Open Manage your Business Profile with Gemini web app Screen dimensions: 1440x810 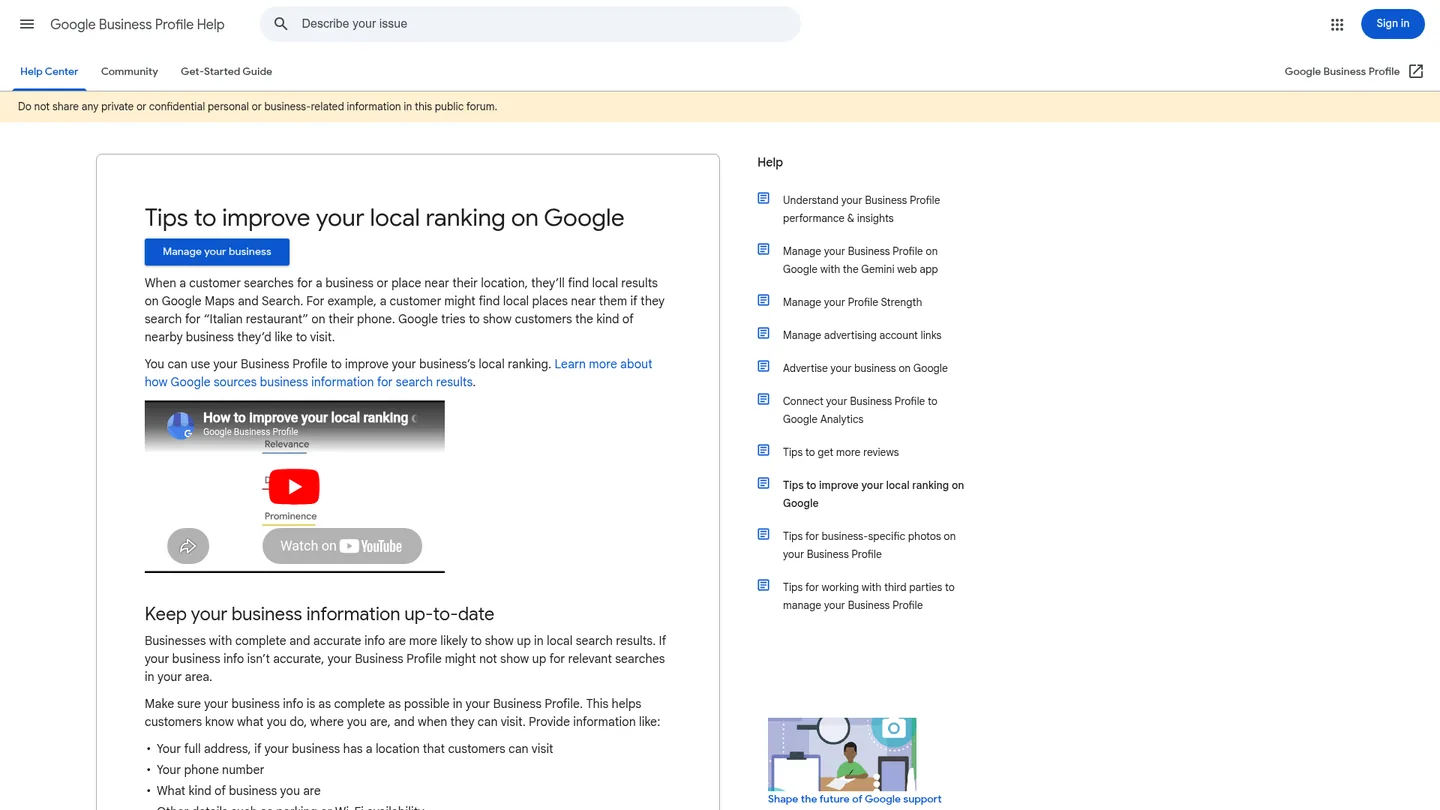pyautogui.click(x=860, y=260)
